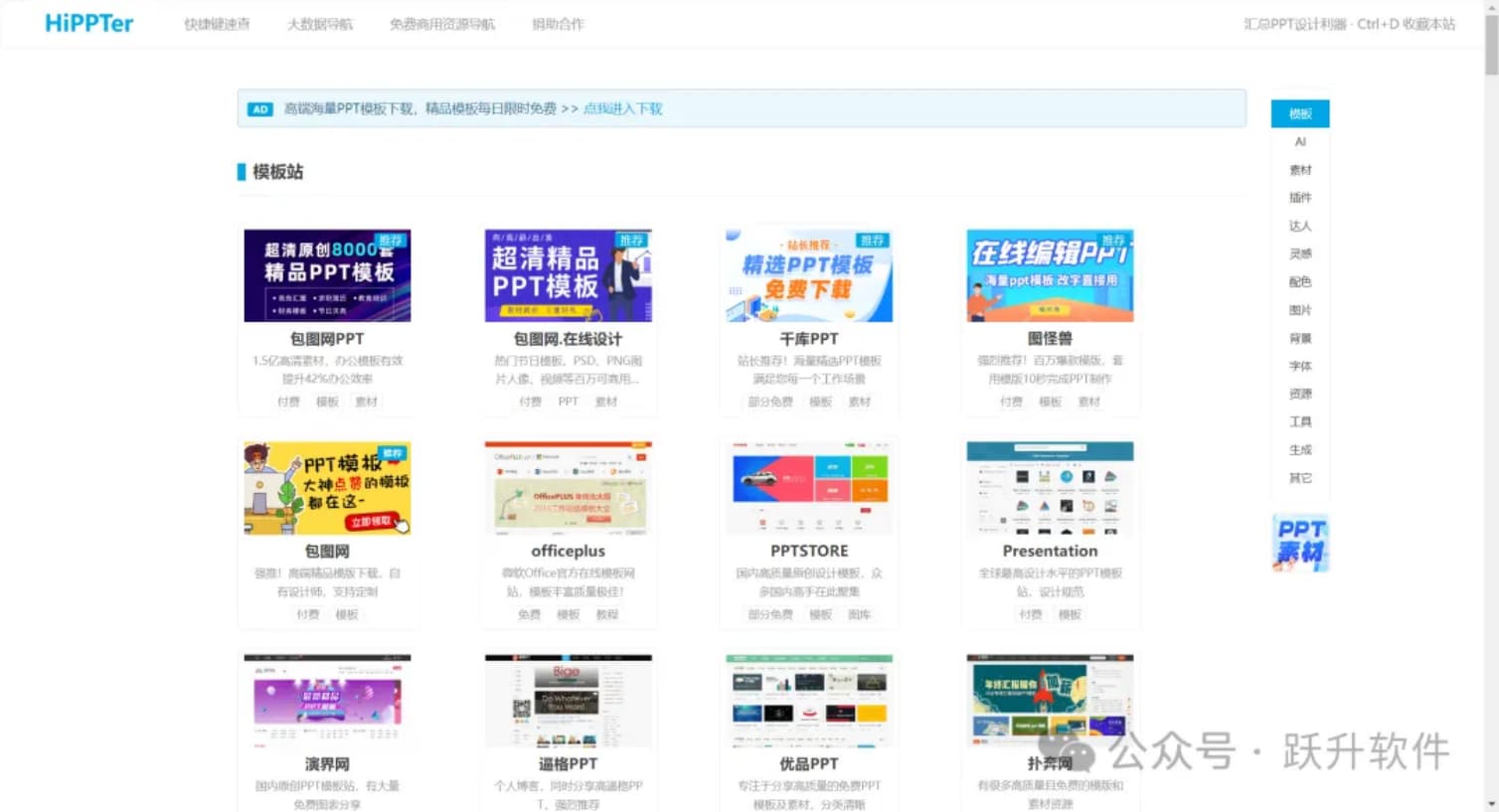Open the PPT素材 promo image in the sidebar
This screenshot has width=1499, height=812.
1300,543
